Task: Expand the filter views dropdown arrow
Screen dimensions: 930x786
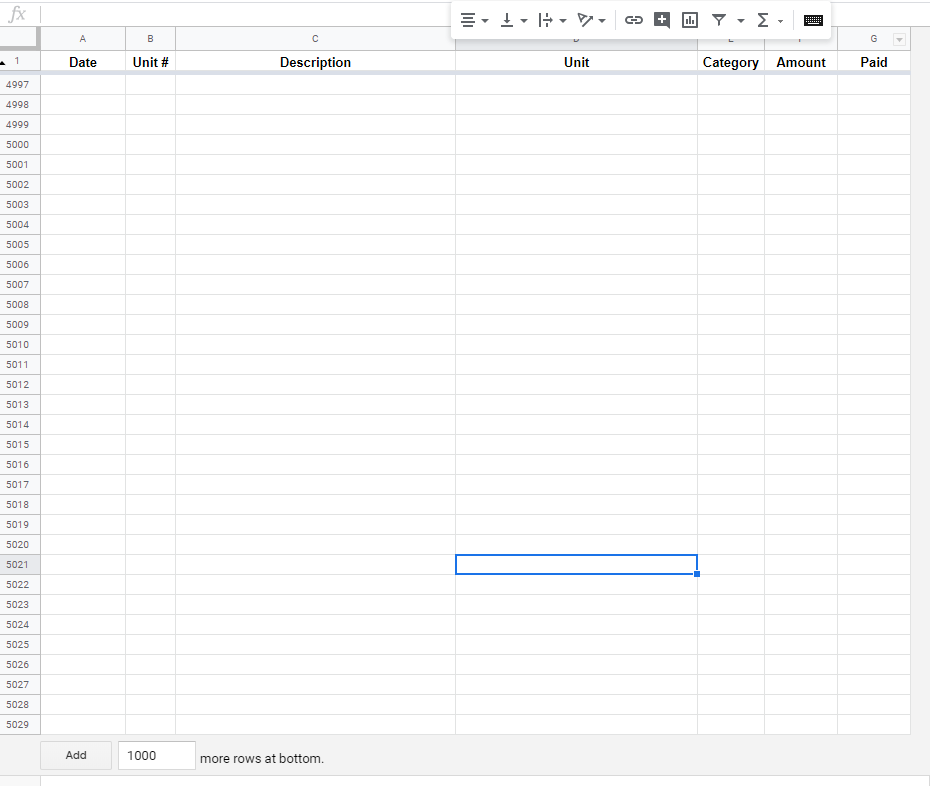Action: tap(740, 19)
